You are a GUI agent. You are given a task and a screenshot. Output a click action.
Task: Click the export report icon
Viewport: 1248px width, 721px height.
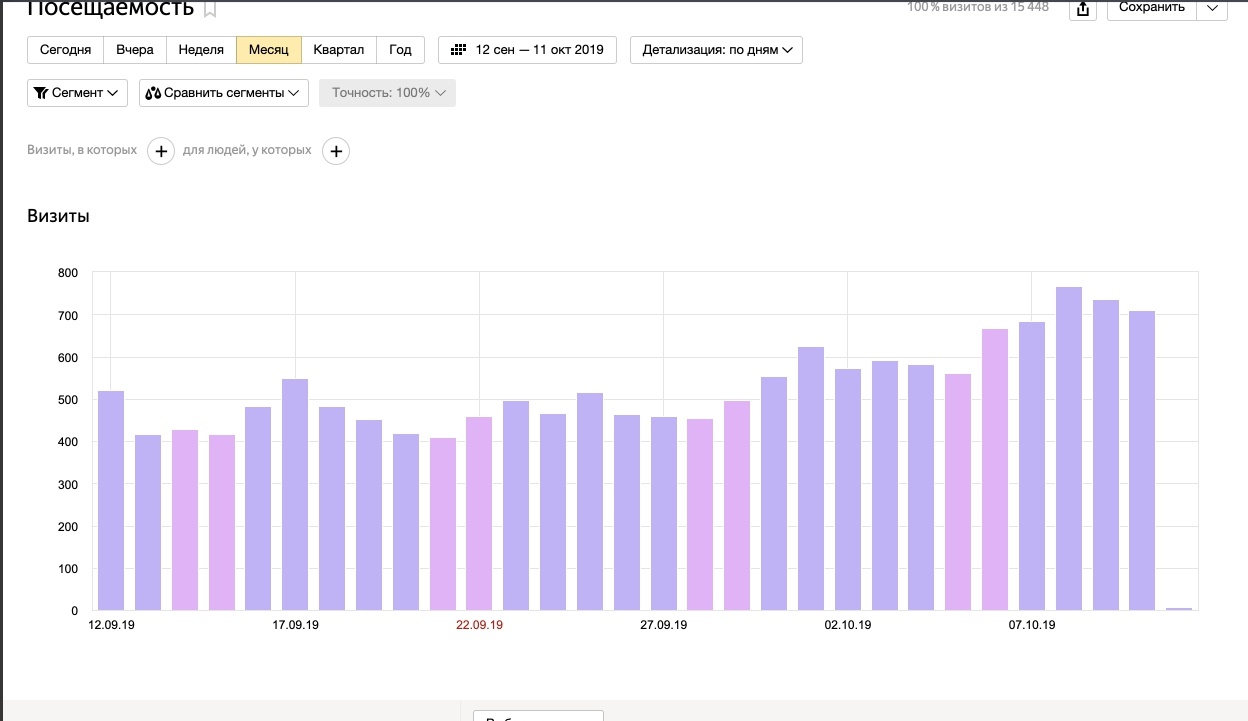click(x=1083, y=9)
